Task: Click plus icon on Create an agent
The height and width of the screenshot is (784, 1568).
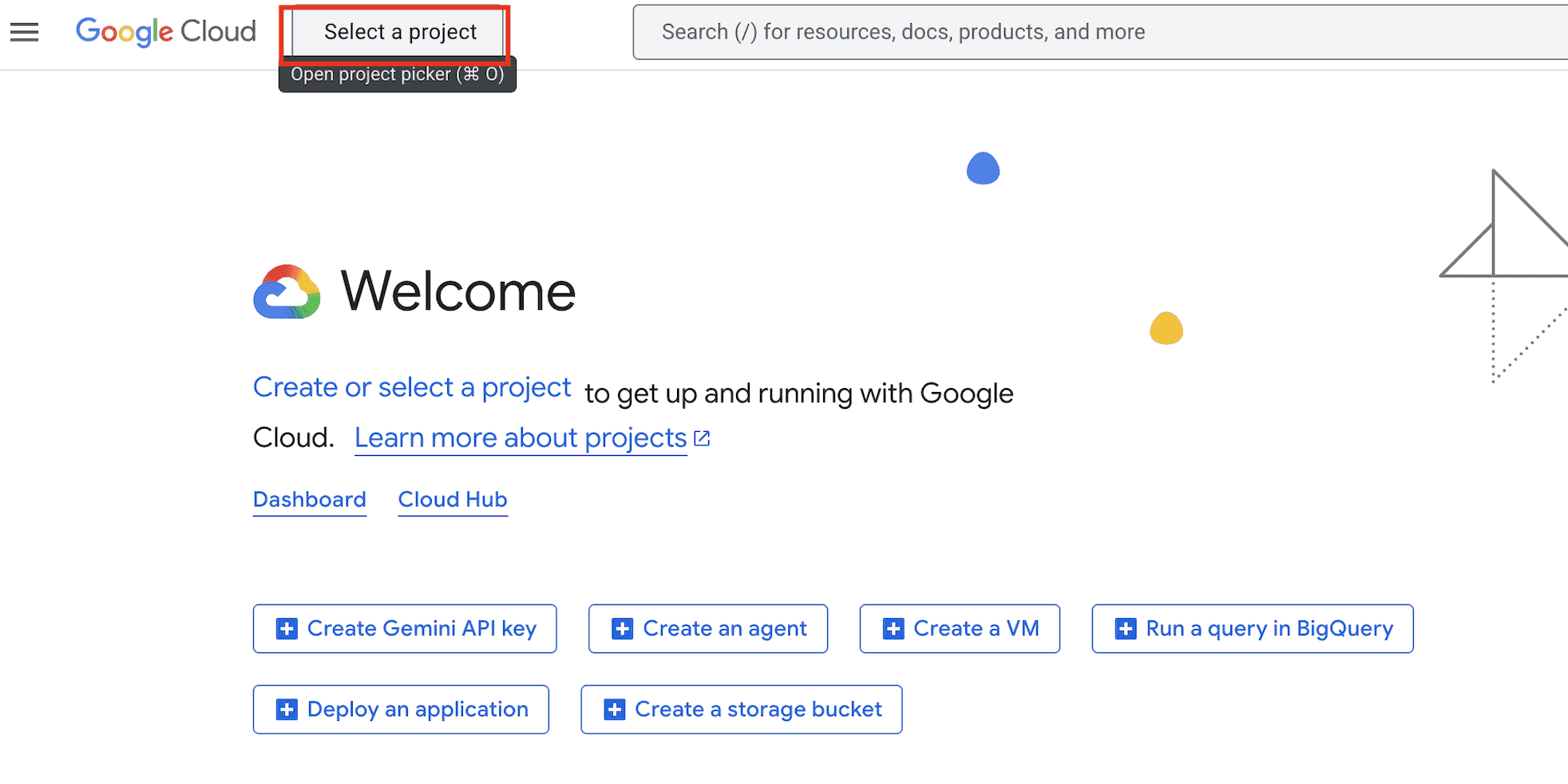Action: point(622,629)
